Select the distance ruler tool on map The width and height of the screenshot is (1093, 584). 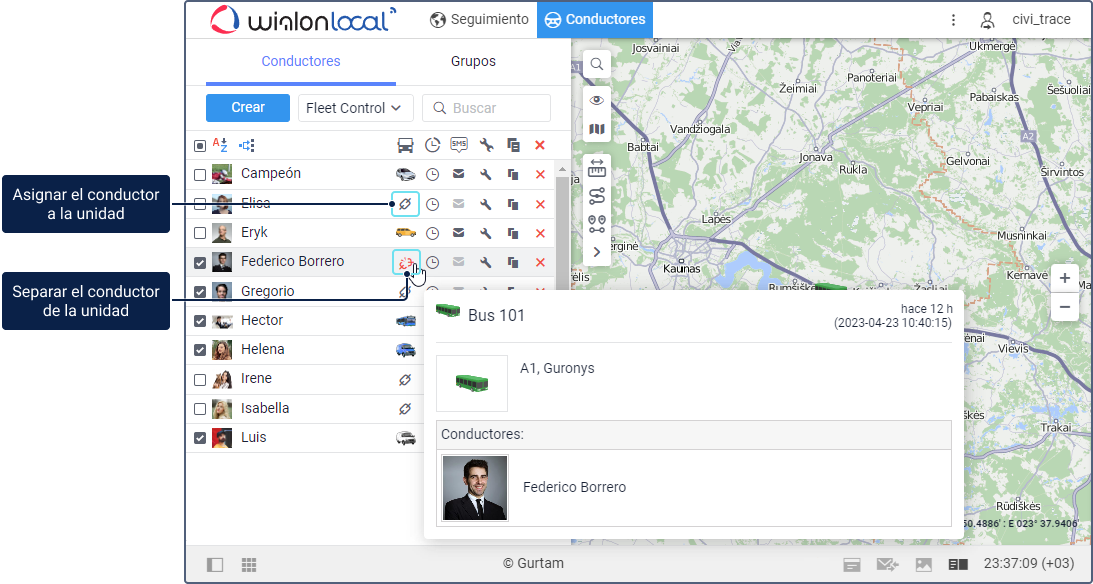(x=597, y=168)
